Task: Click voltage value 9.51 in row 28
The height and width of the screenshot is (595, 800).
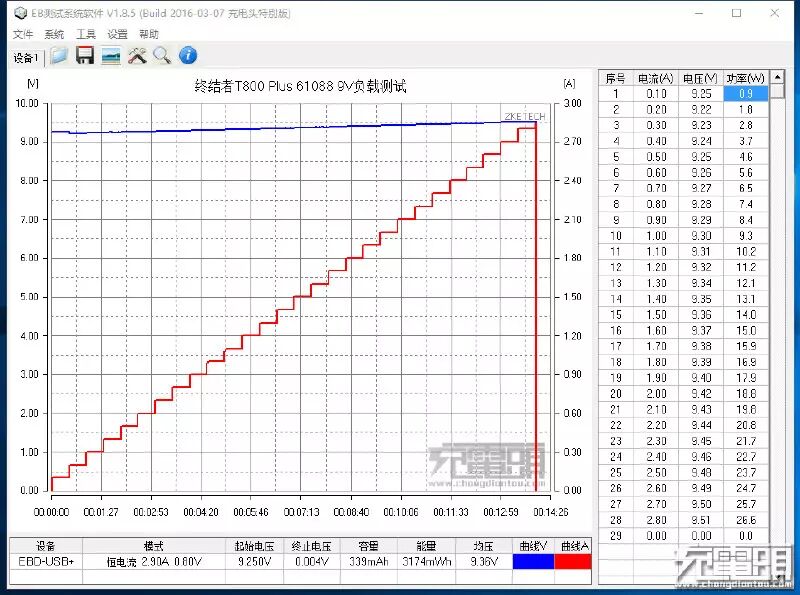Action: point(701,520)
